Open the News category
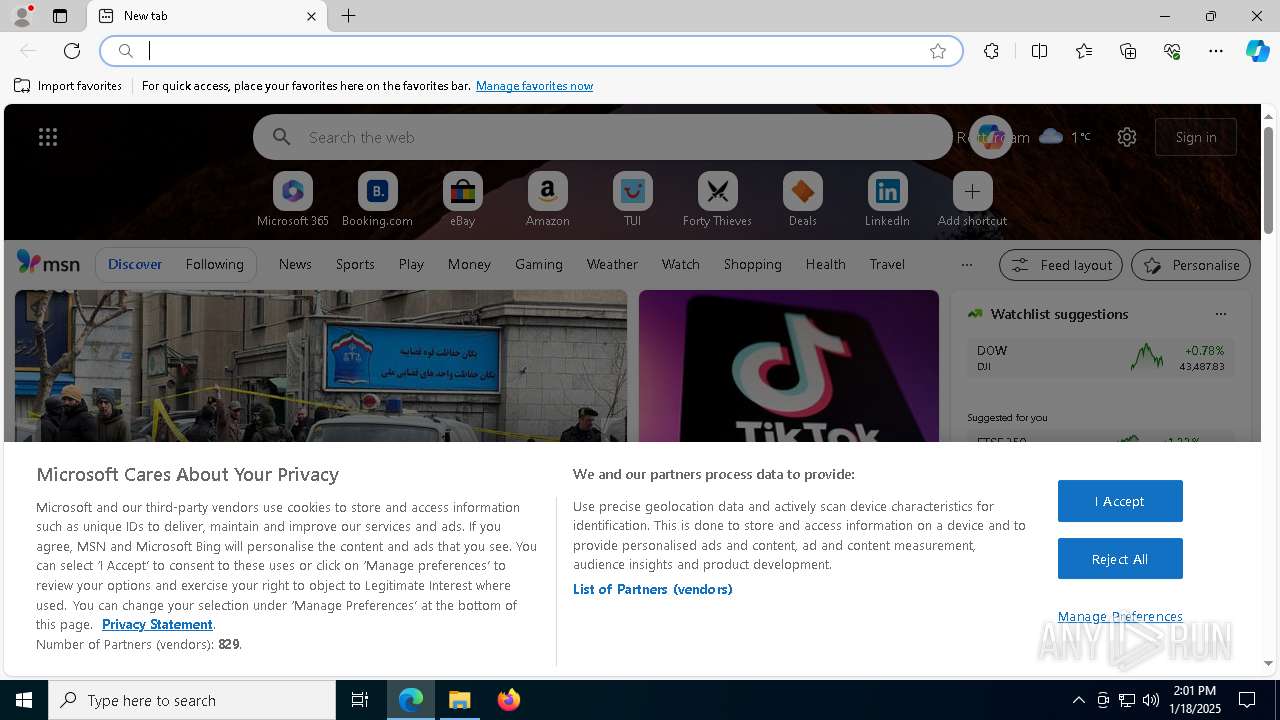The width and height of the screenshot is (1280, 720). click(295, 264)
